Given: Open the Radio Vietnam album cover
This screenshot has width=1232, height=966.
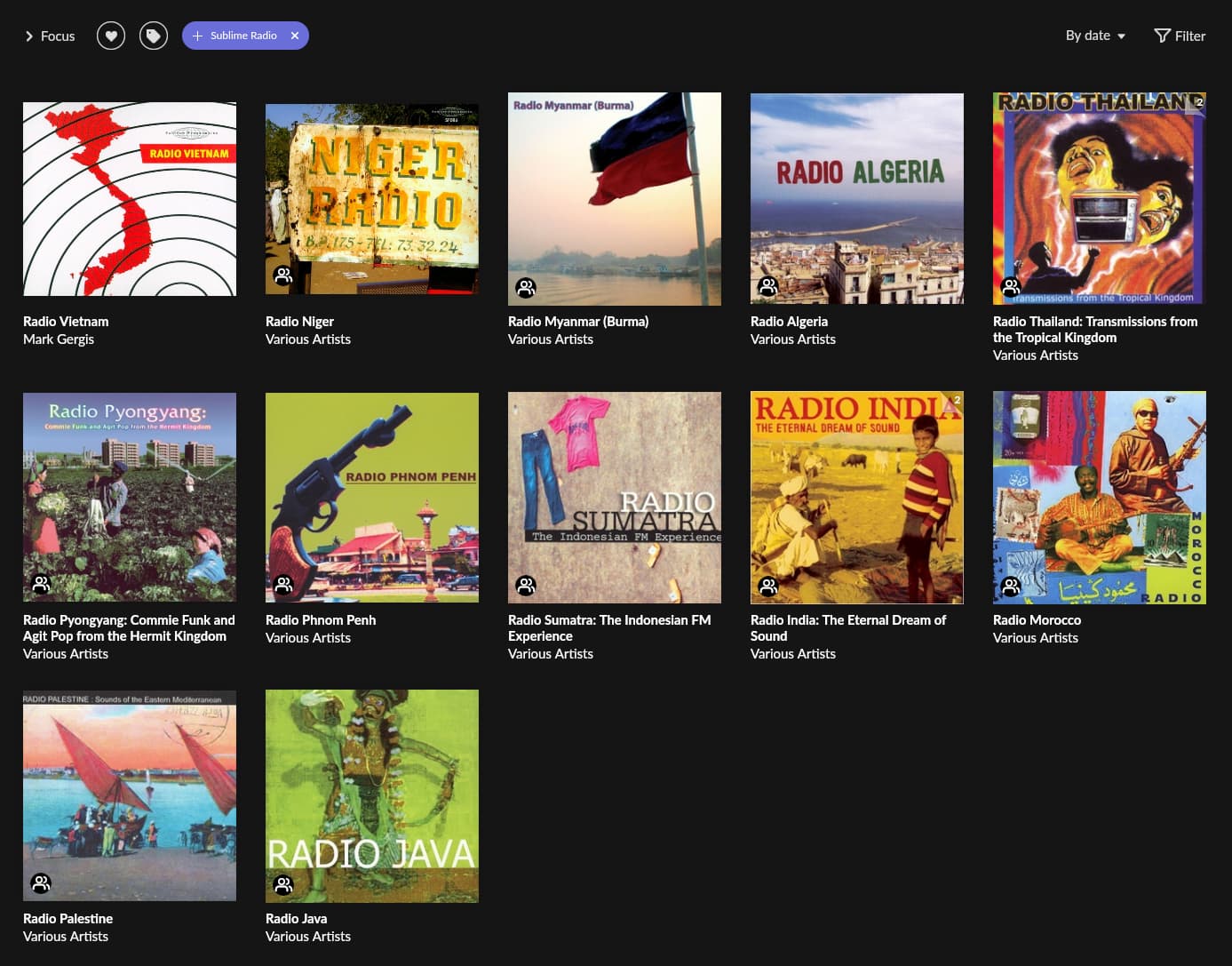Looking at the screenshot, I should [x=130, y=199].
